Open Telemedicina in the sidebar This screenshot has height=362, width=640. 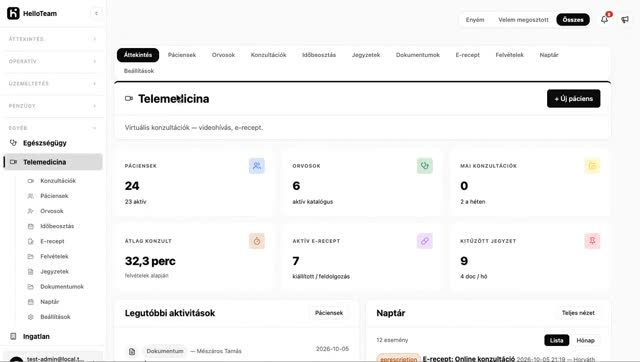(x=53, y=162)
